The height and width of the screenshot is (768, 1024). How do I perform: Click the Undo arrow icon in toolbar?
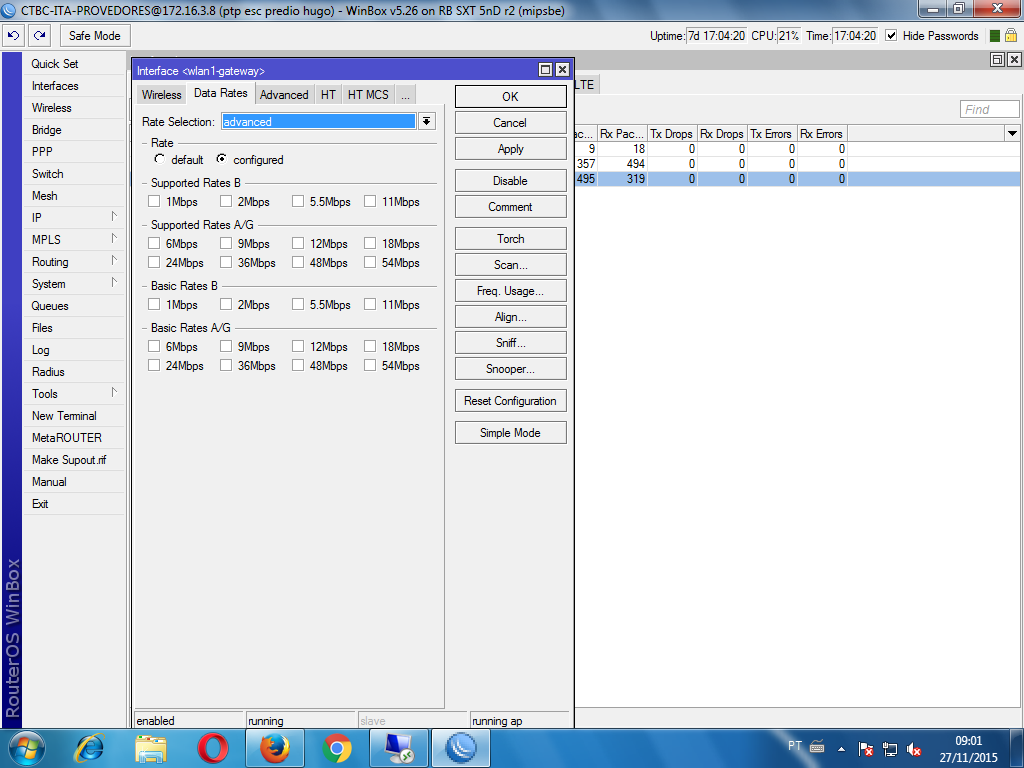tap(14, 35)
